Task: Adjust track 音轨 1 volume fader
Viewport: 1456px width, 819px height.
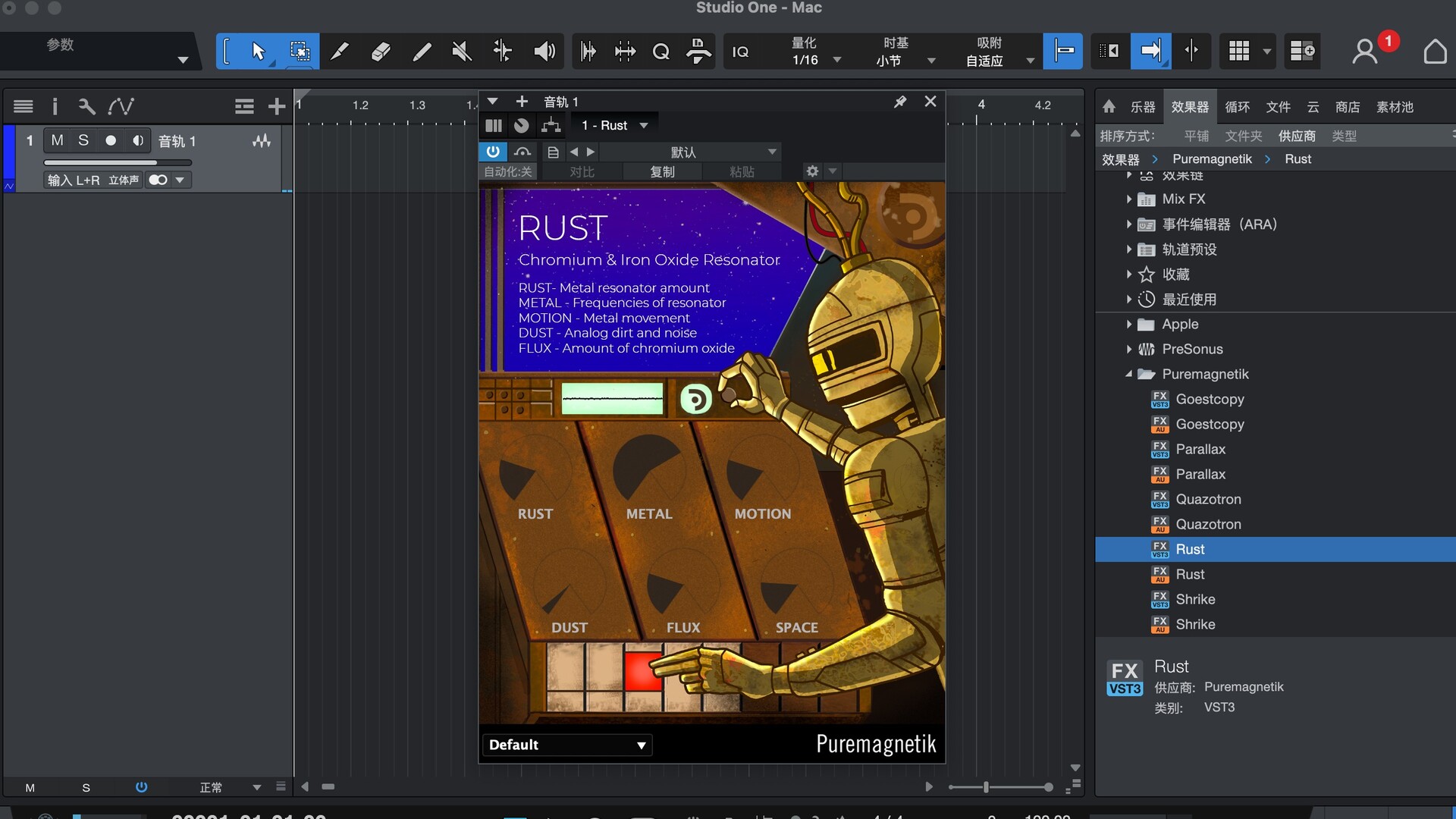Action: 118,162
